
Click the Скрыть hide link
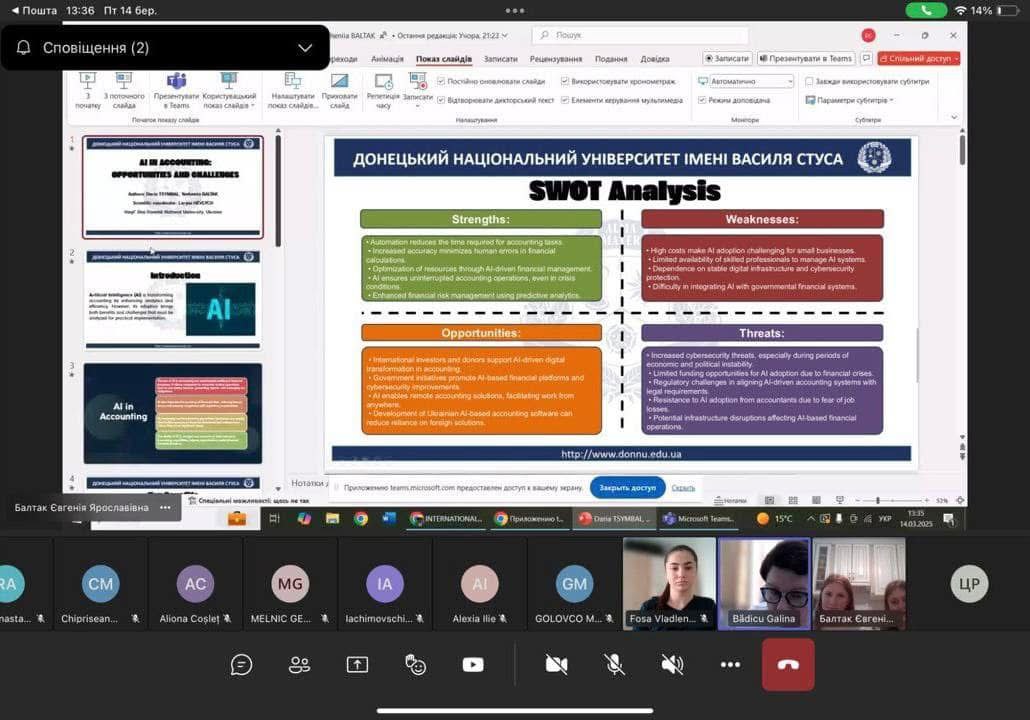[683, 487]
